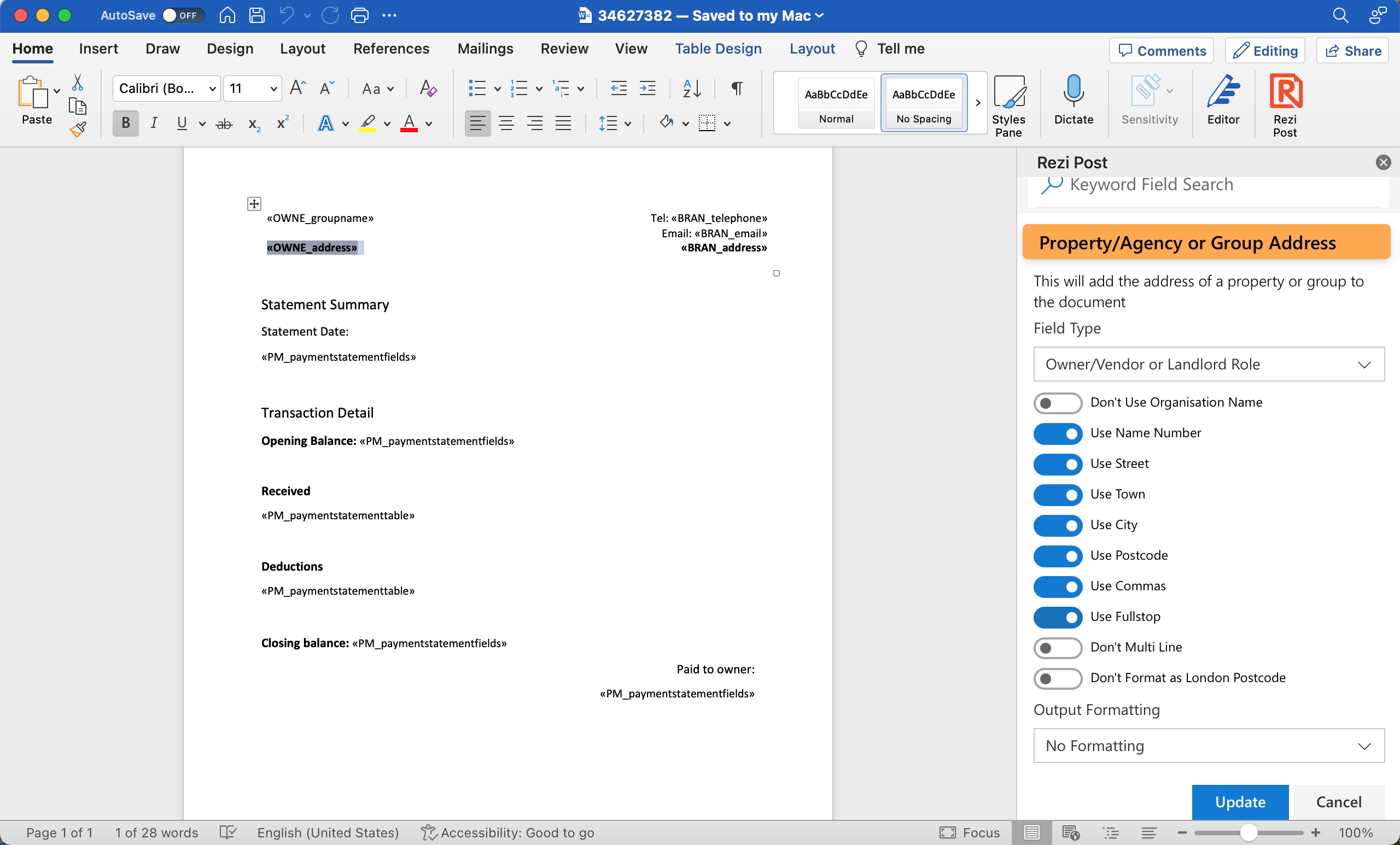Screen dimensions: 1400x845
Task: Switch to the Draw tab
Action: pos(162,49)
